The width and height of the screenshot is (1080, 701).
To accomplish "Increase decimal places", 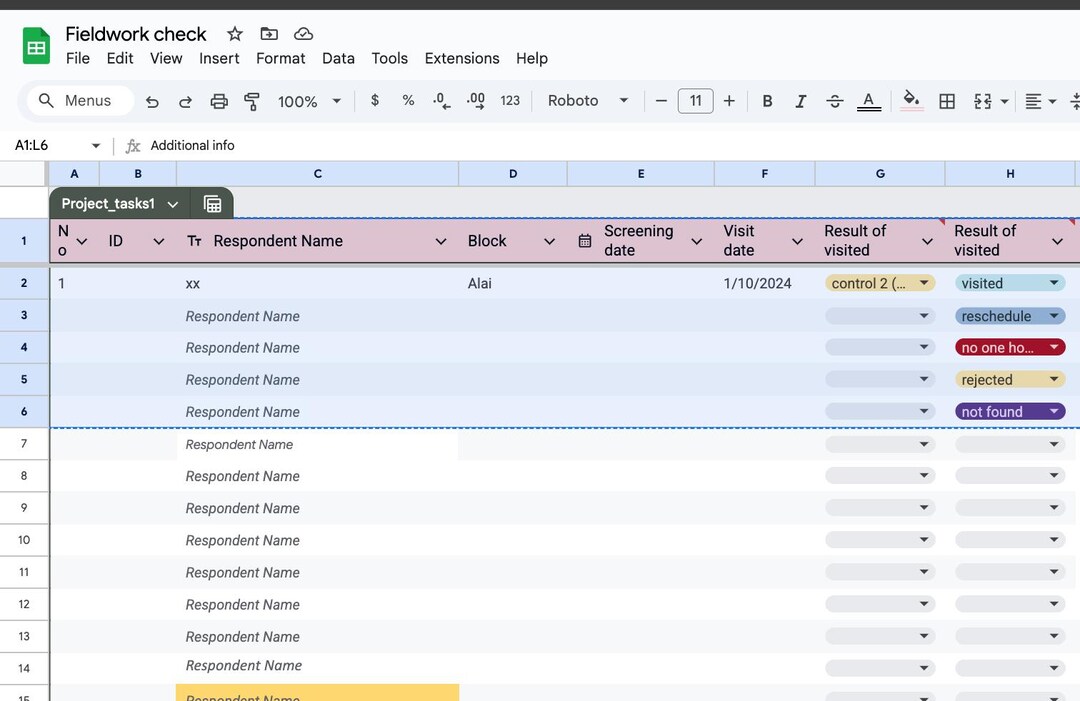I will click(474, 100).
